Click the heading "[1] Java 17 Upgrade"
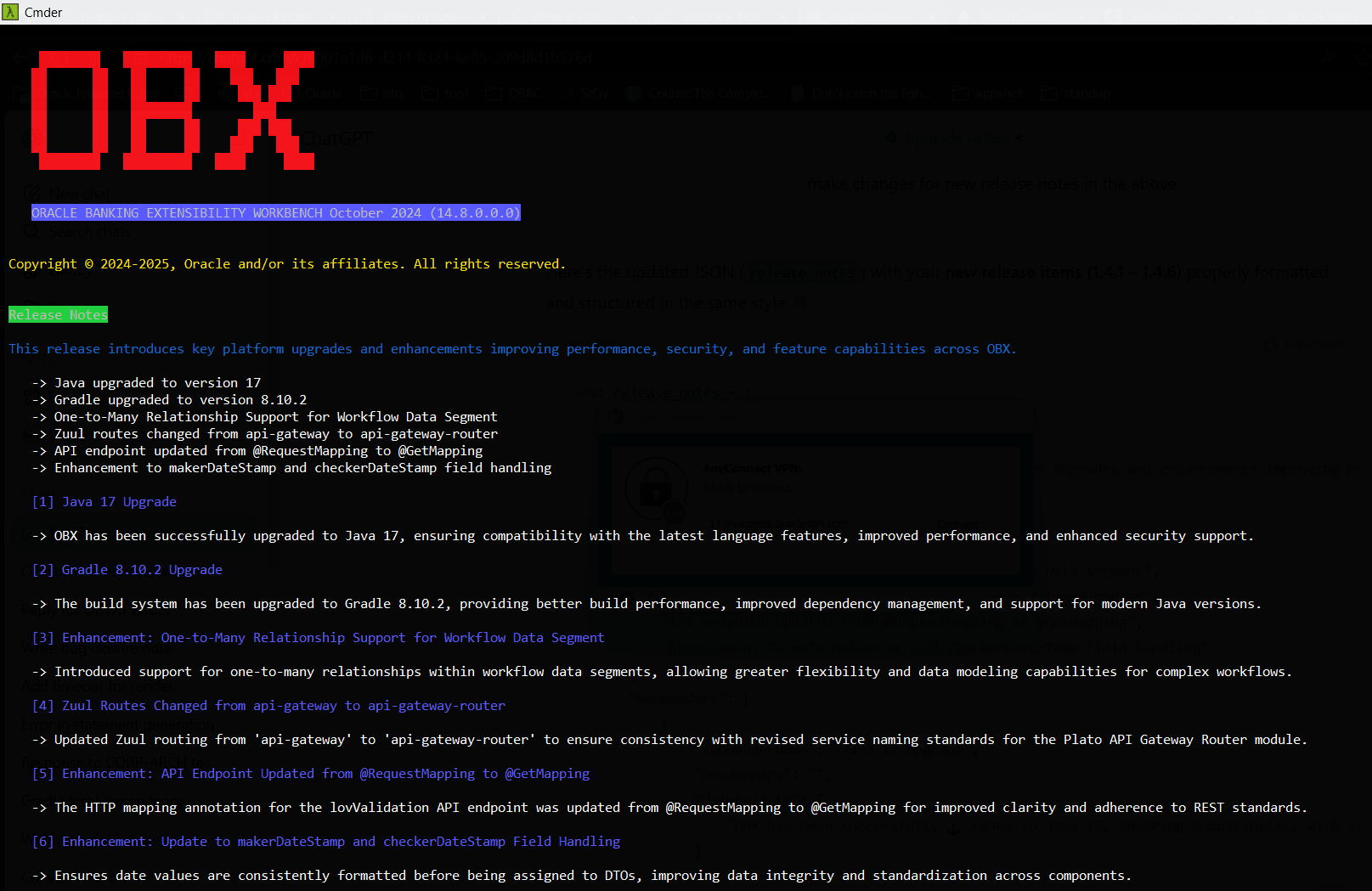 [x=104, y=502]
